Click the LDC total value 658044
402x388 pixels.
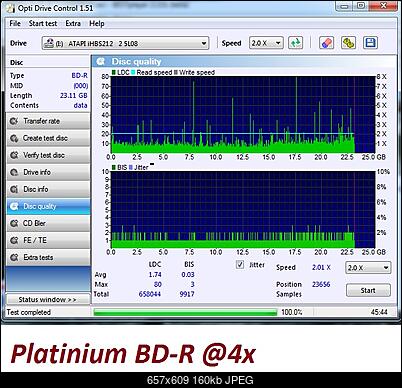pyautogui.click(x=150, y=294)
